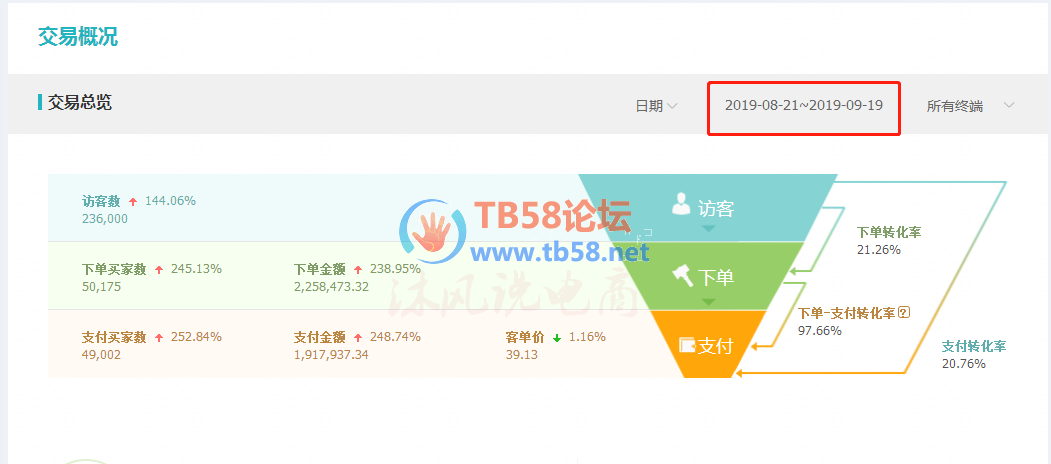Click the green 下单 funnel segment
This screenshot has height=464, width=1051.
point(708,276)
